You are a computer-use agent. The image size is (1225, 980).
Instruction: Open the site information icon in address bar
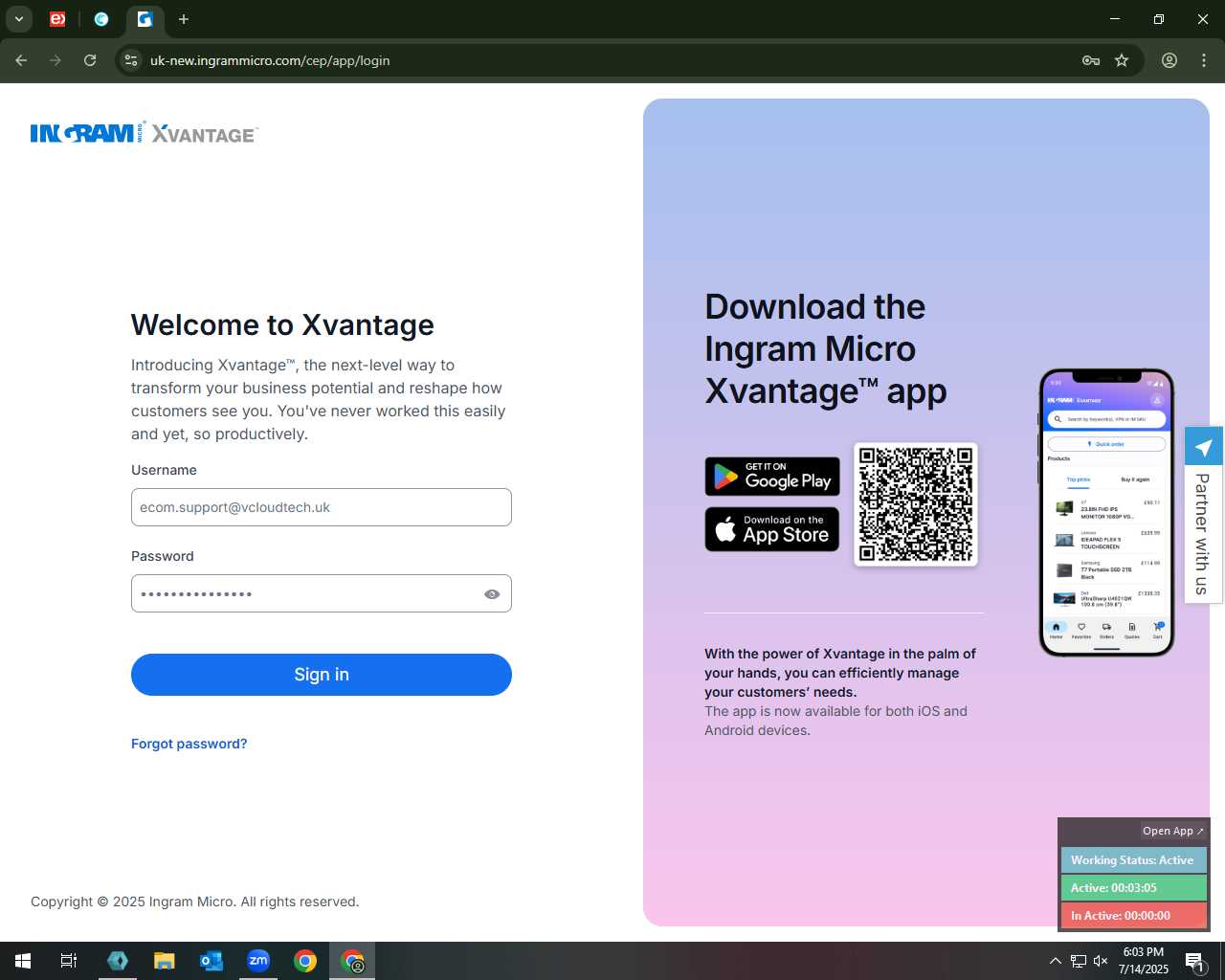131,60
